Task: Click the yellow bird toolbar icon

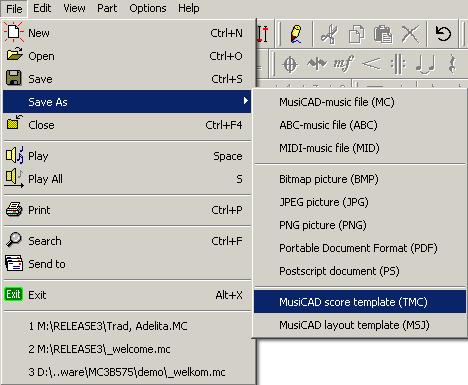Action: coord(296,34)
